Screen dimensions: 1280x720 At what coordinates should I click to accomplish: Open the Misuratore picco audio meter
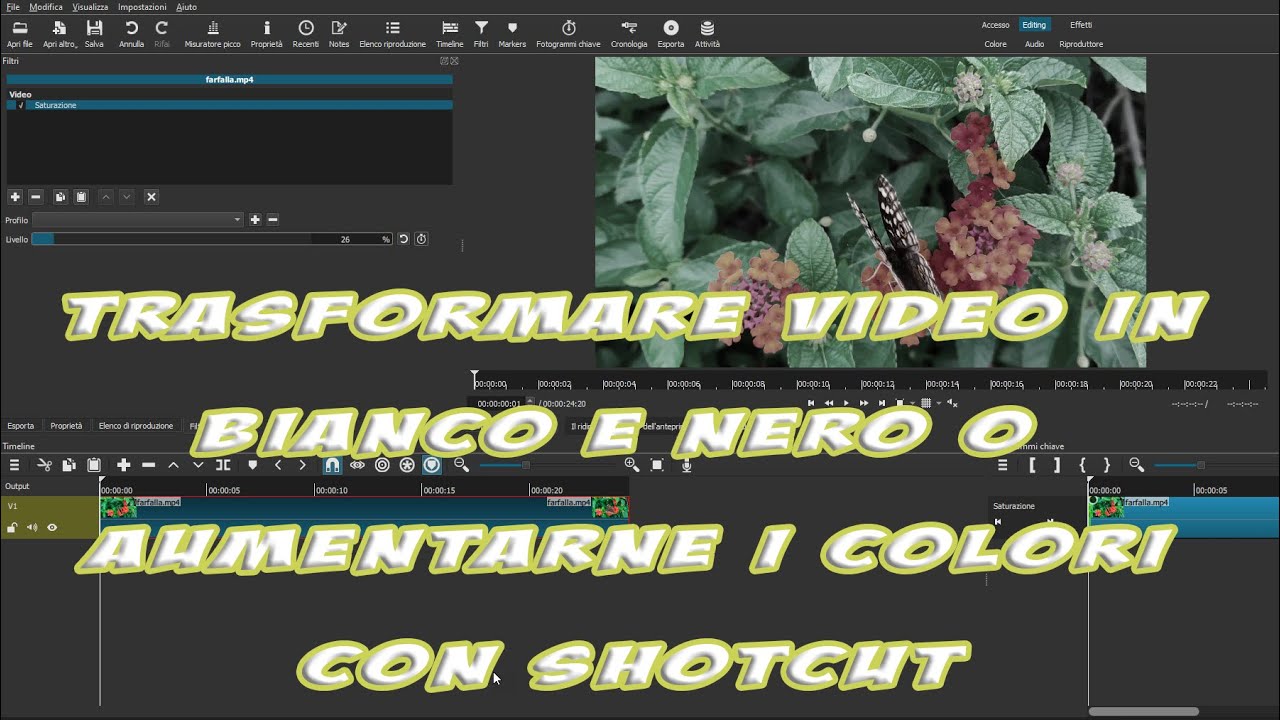[212, 34]
